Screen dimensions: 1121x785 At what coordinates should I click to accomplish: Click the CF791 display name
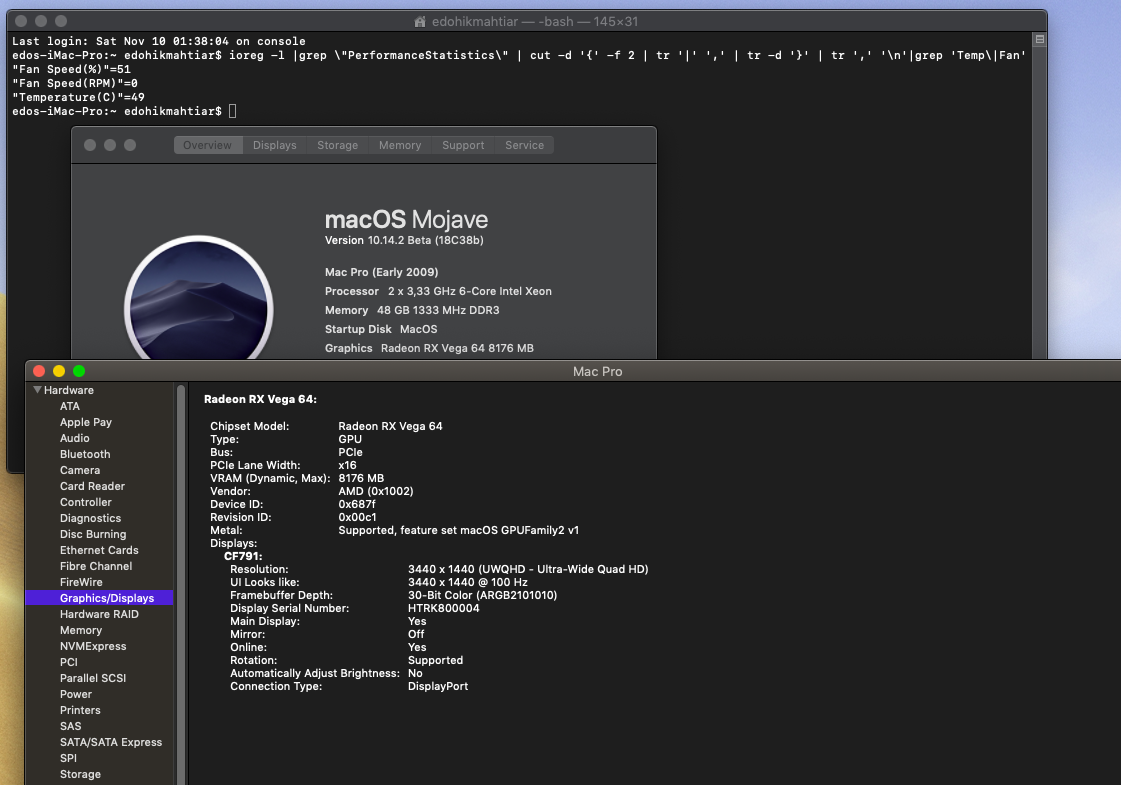pos(243,556)
